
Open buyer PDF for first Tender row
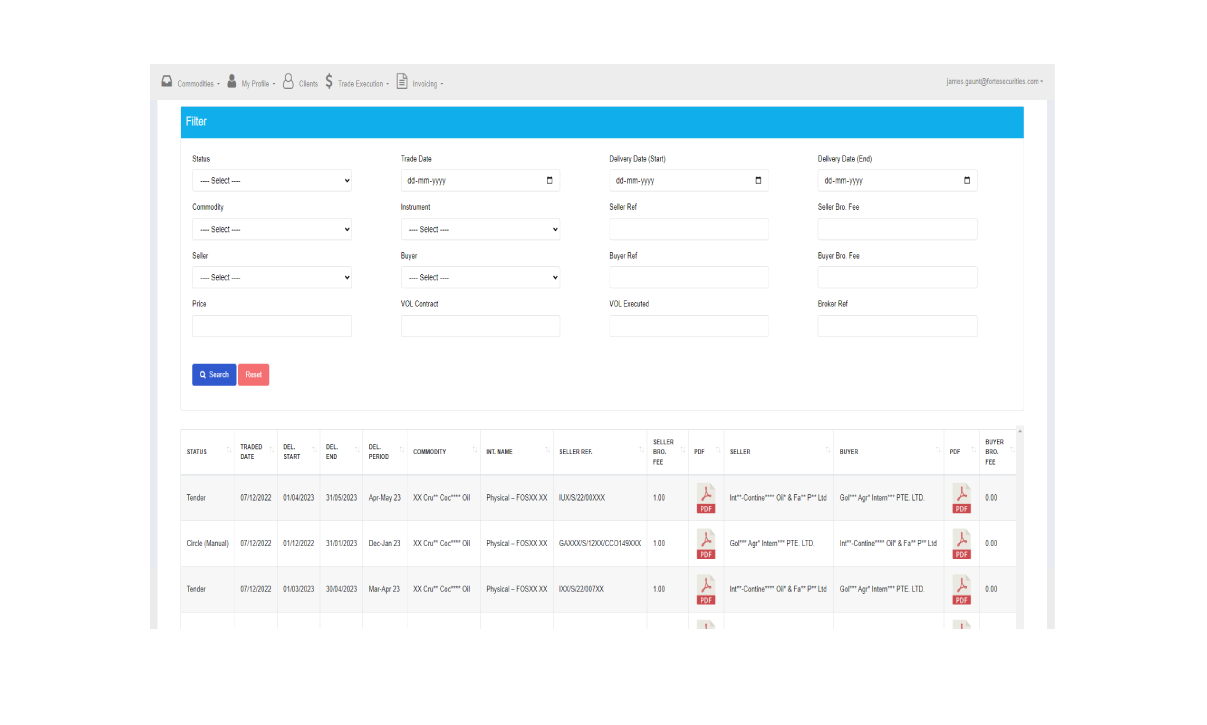tap(961, 497)
